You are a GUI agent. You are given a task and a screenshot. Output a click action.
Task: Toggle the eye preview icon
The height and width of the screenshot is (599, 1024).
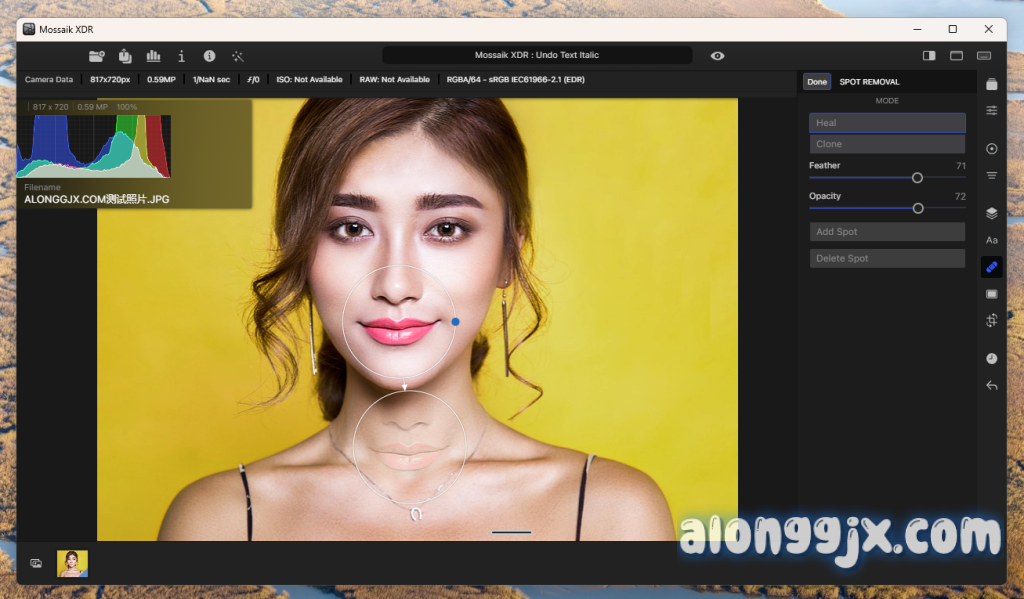tap(717, 56)
